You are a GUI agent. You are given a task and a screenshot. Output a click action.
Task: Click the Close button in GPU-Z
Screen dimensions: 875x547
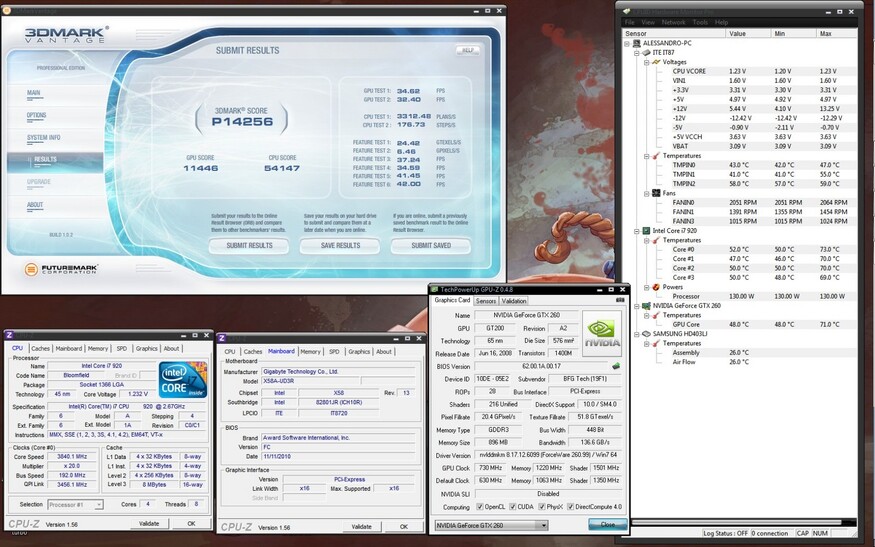click(x=608, y=524)
